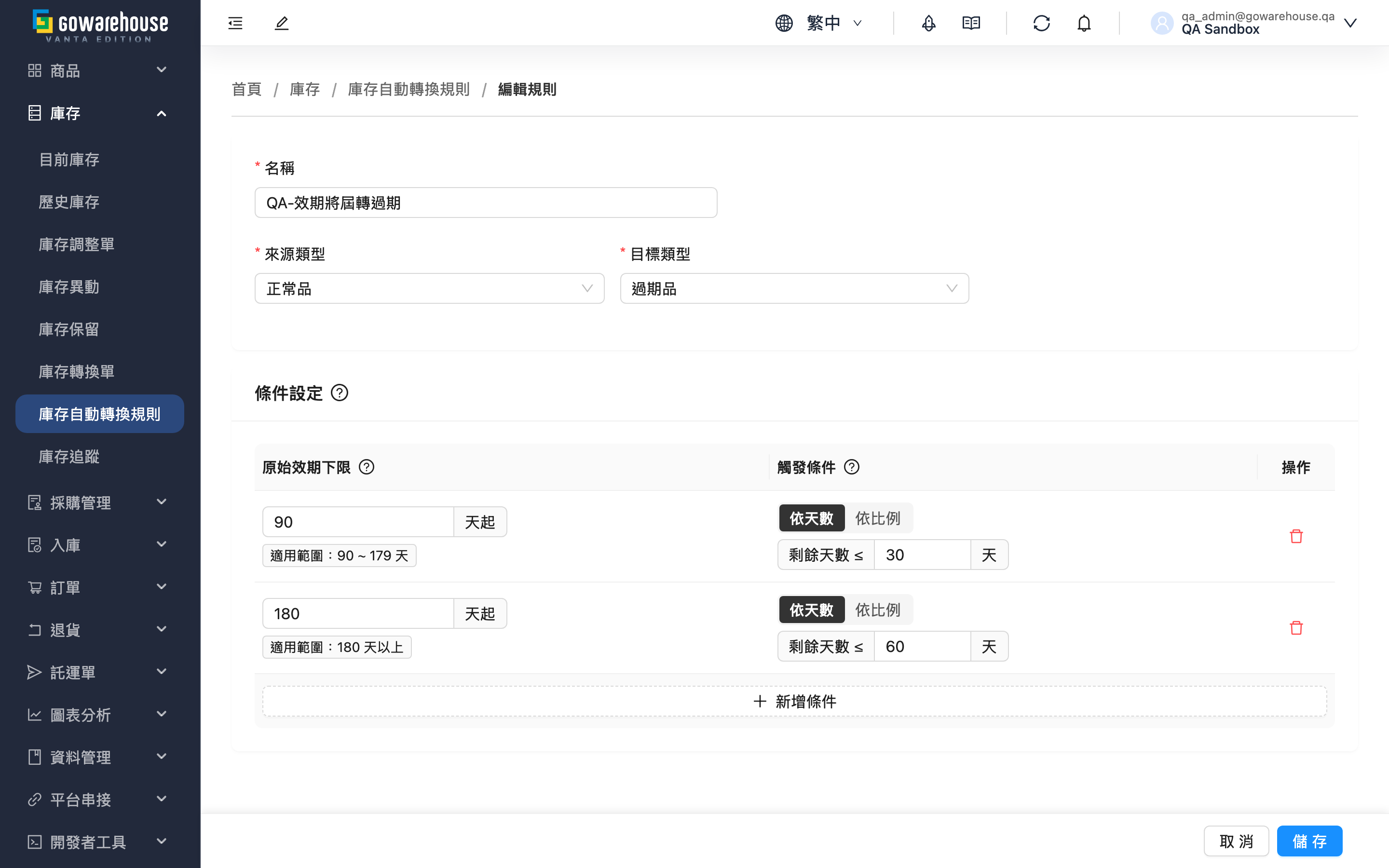Click the 採購管理 sidebar icon
This screenshot has width=1389, height=868.
click(34, 502)
